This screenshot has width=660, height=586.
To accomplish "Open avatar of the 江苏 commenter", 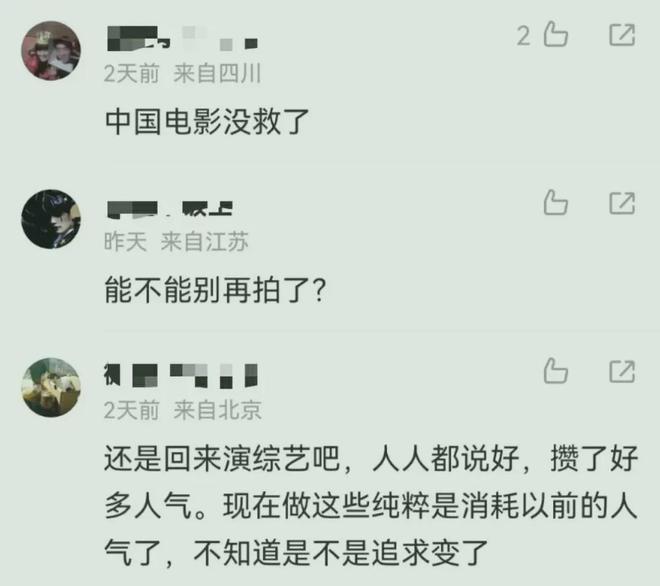I will click(51, 219).
